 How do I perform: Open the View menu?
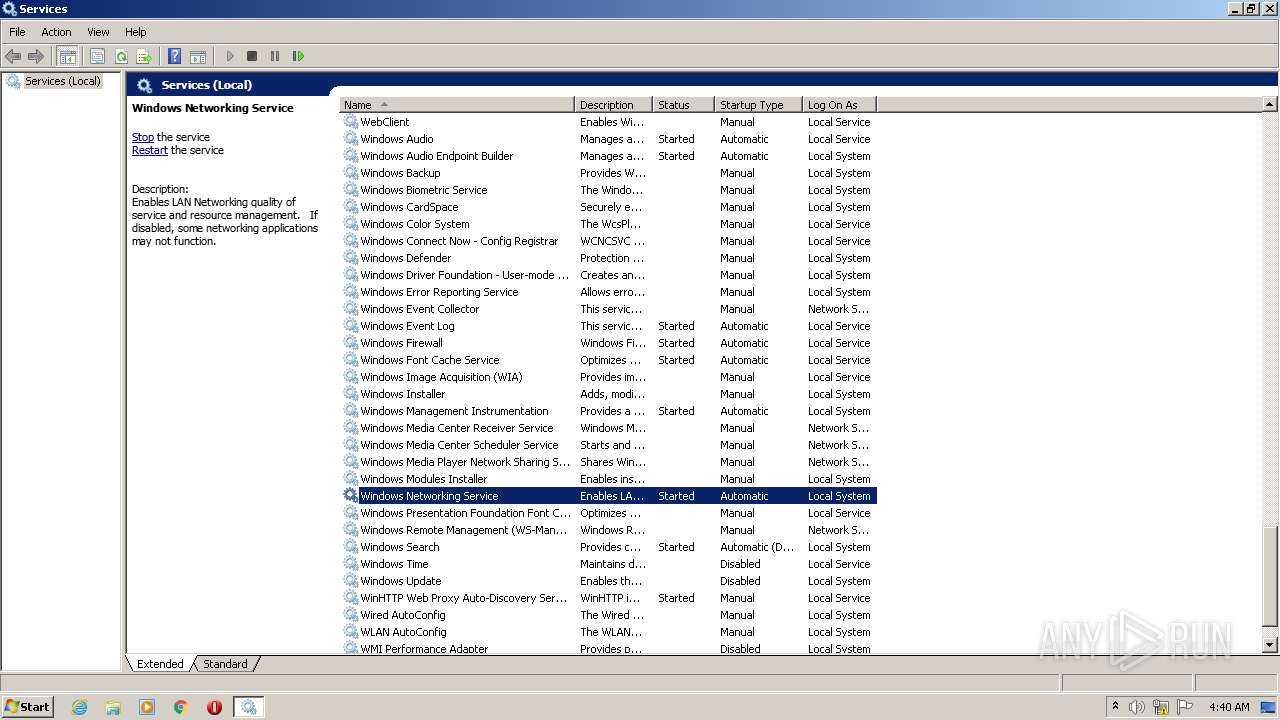click(x=98, y=32)
